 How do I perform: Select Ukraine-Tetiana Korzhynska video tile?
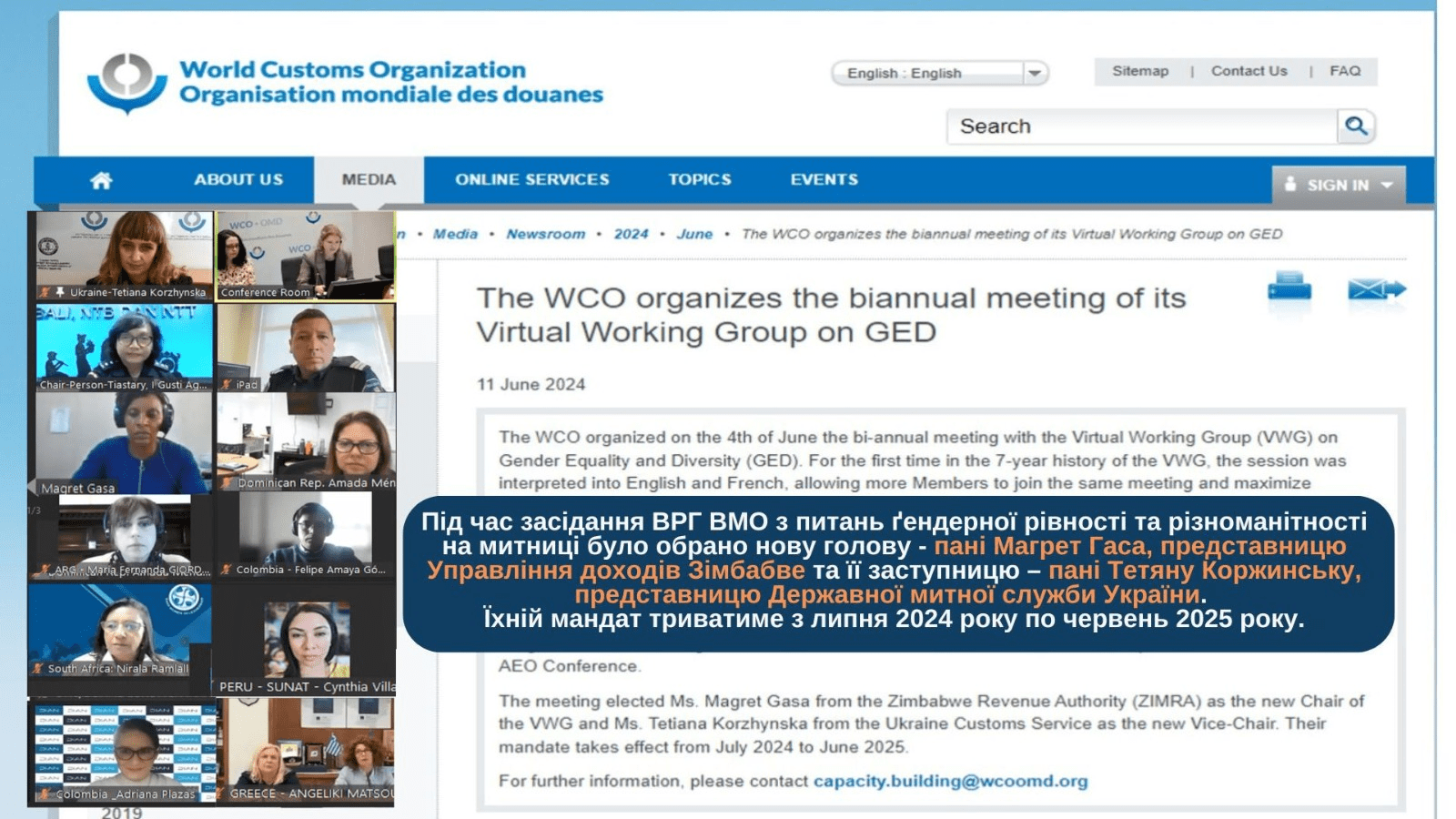124,256
